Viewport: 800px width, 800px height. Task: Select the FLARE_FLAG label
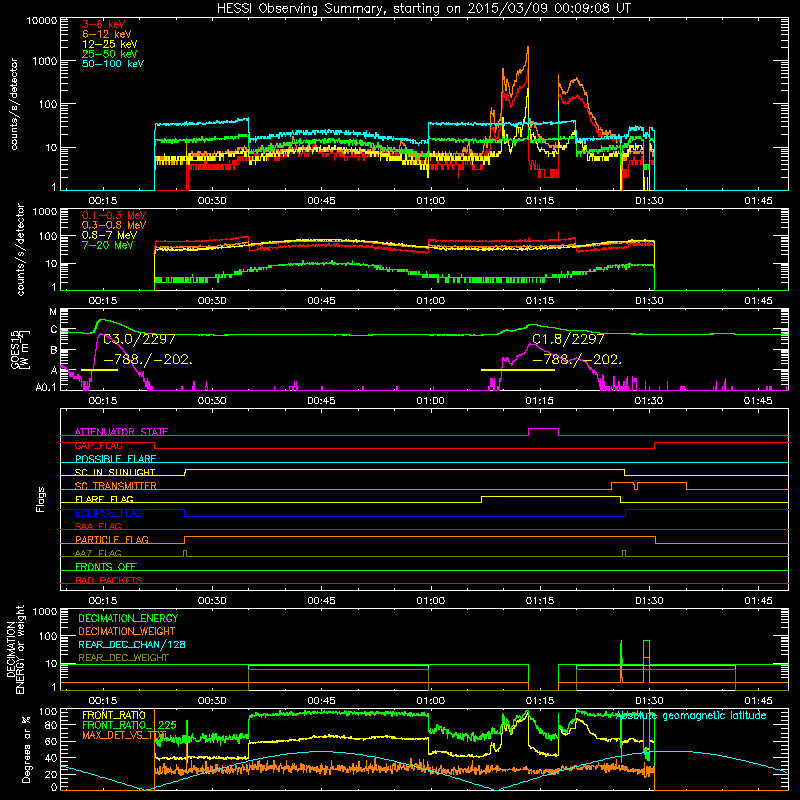click(x=104, y=499)
